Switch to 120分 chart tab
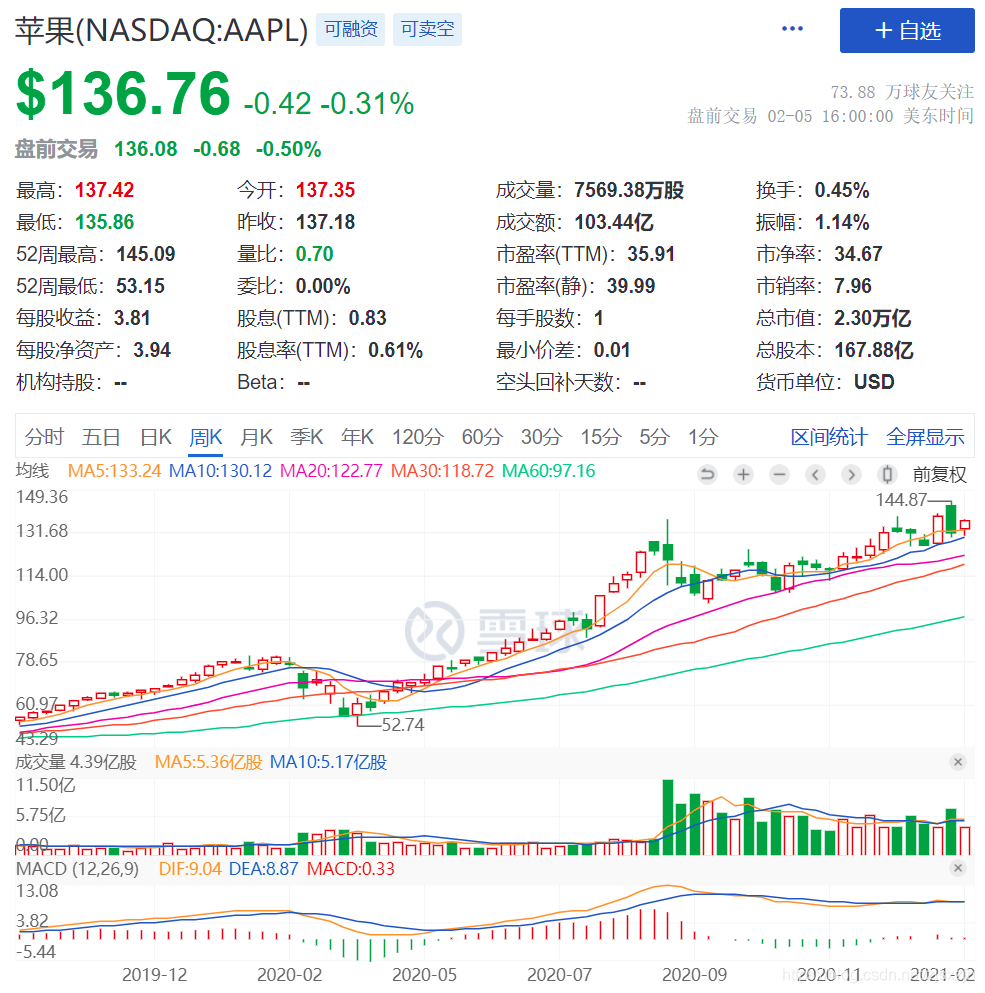Screen dimensions: 985x993 (x=417, y=437)
